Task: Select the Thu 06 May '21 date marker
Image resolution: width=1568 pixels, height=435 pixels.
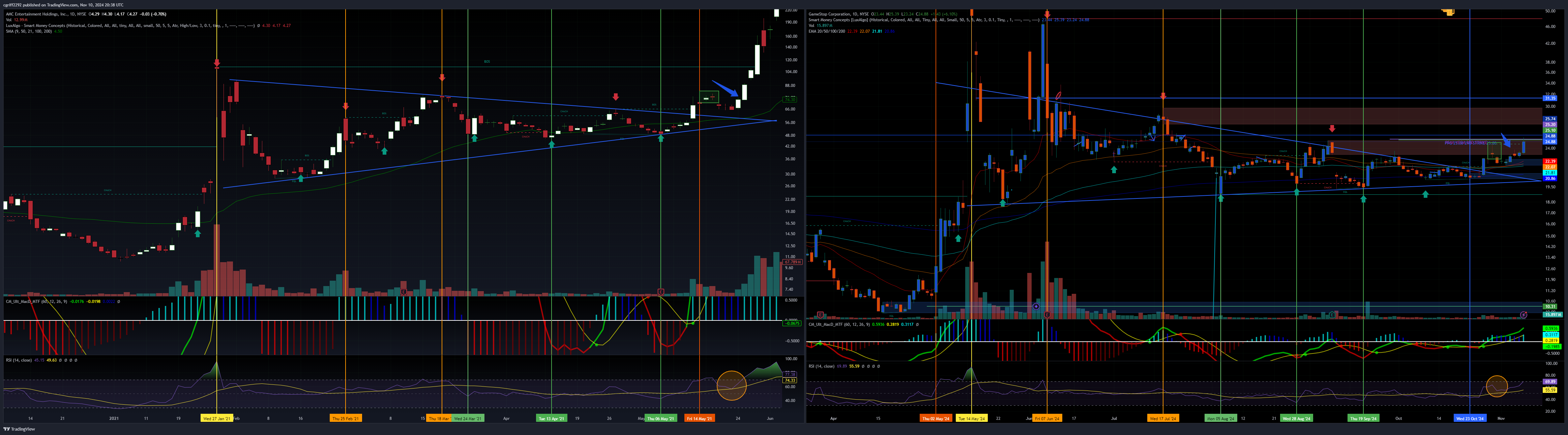Action: pyautogui.click(x=660, y=418)
